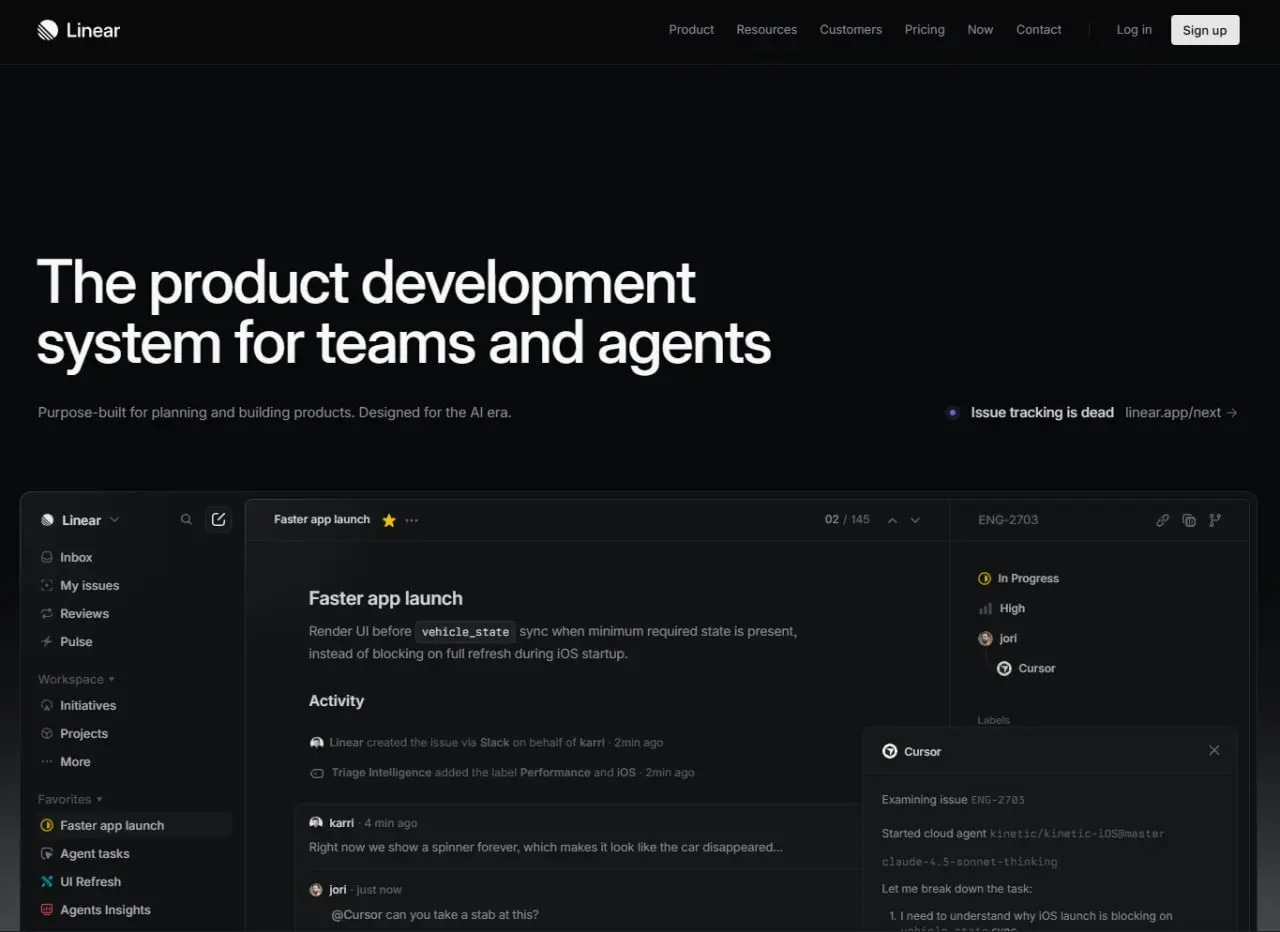Open Agent tasks favorite

click(x=84, y=853)
